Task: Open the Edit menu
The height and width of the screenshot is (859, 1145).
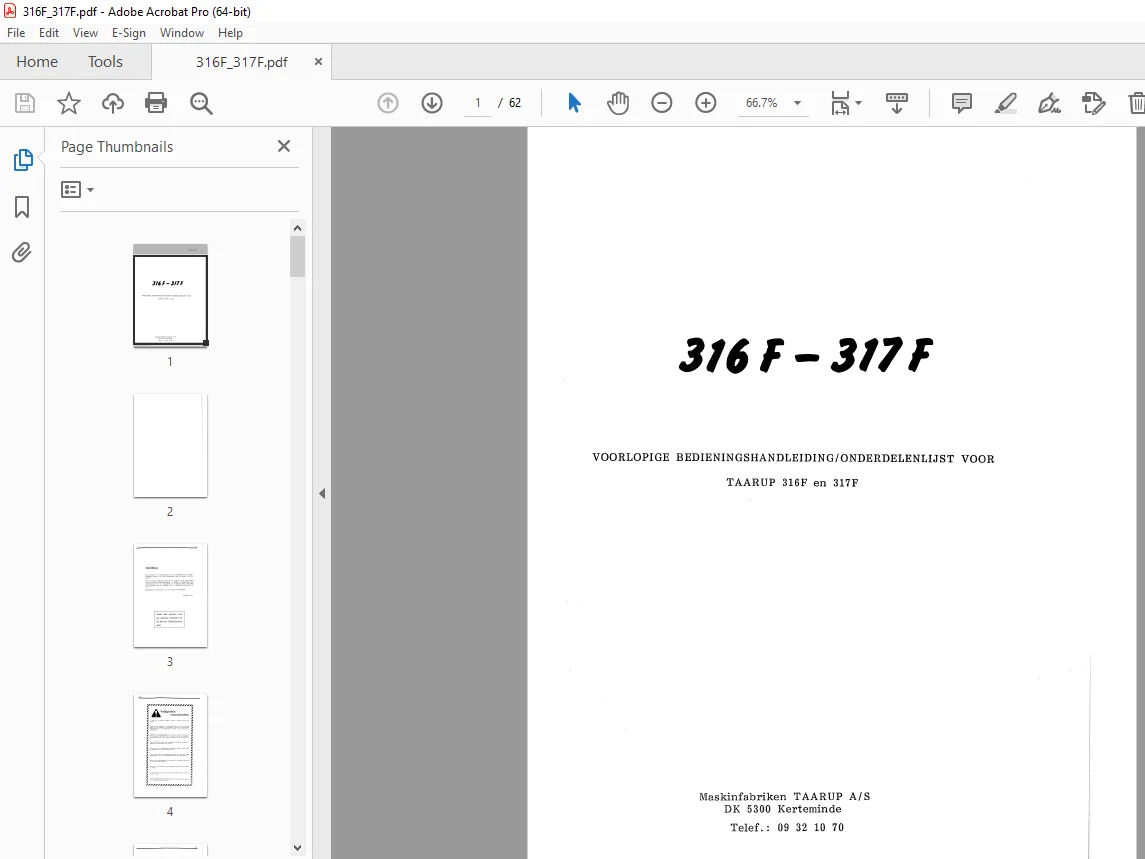Action: click(49, 33)
